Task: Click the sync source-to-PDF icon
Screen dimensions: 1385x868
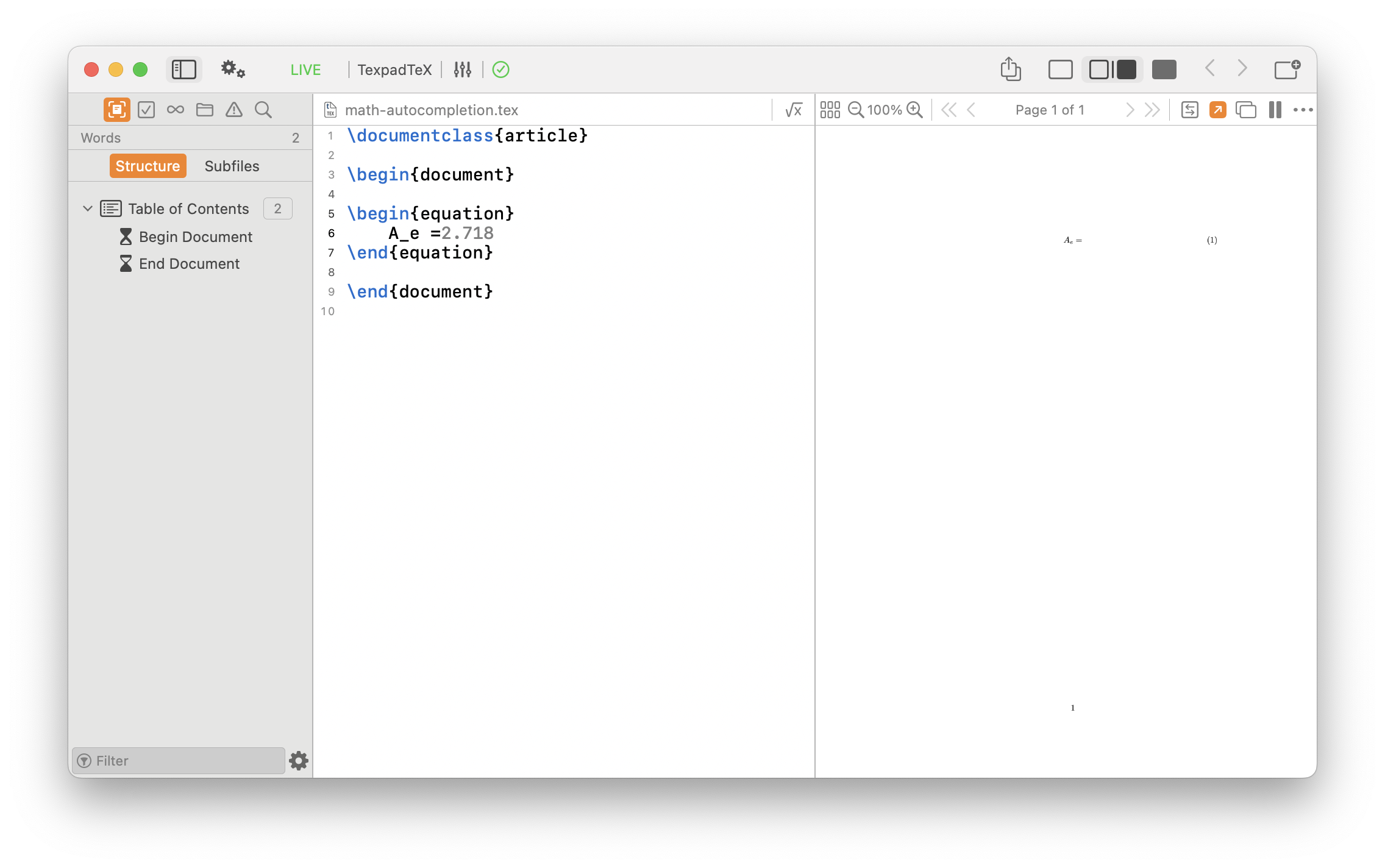Action: [1190, 110]
